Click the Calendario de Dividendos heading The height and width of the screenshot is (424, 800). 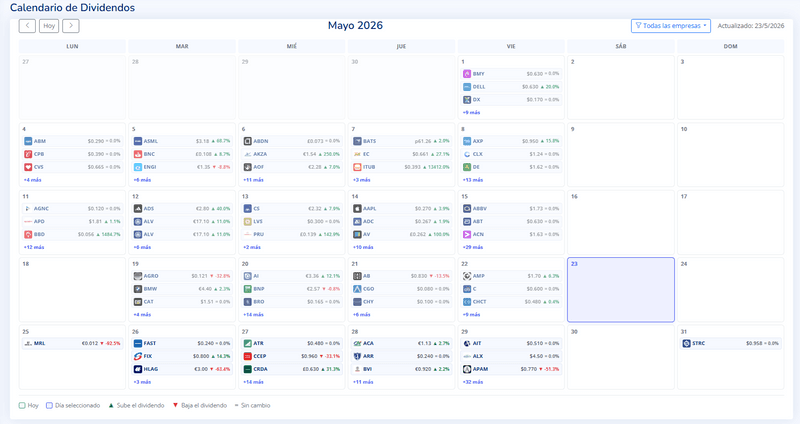pyautogui.click(x=72, y=8)
